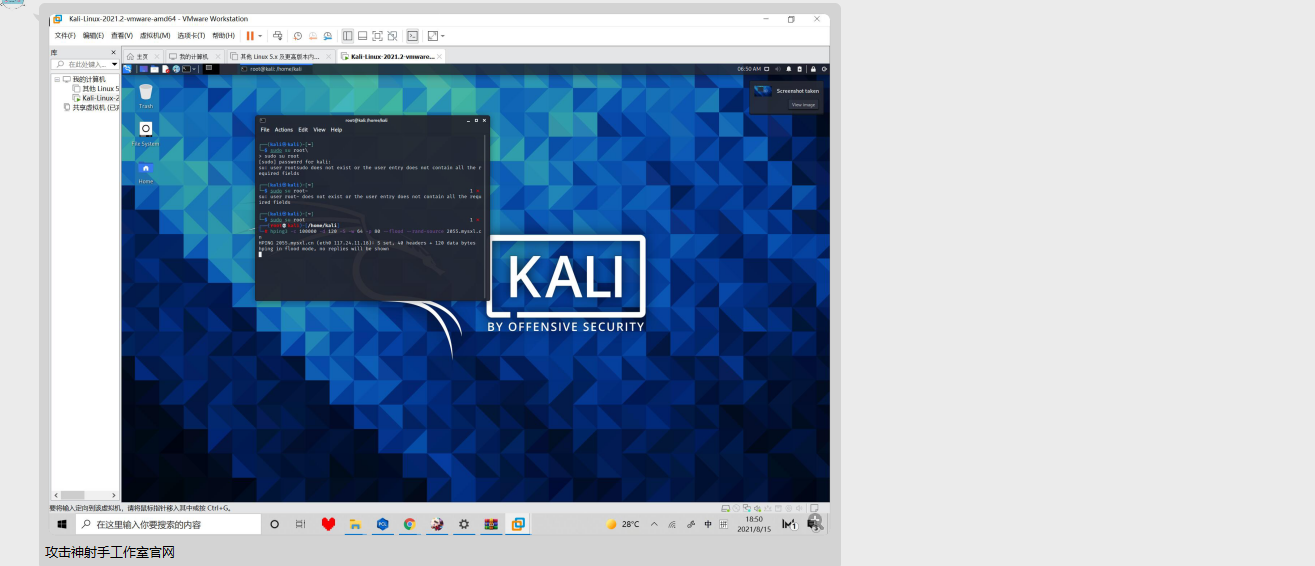Click the send Ctrl+Alt+Del toolbar icon
The height and width of the screenshot is (566, 1315).
[277, 36]
